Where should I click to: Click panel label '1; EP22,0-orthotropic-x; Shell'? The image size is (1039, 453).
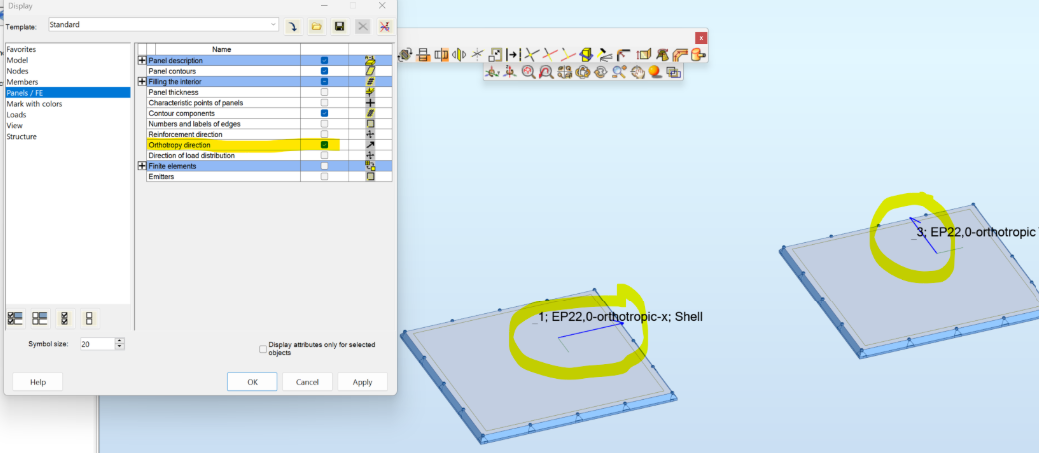click(x=620, y=317)
